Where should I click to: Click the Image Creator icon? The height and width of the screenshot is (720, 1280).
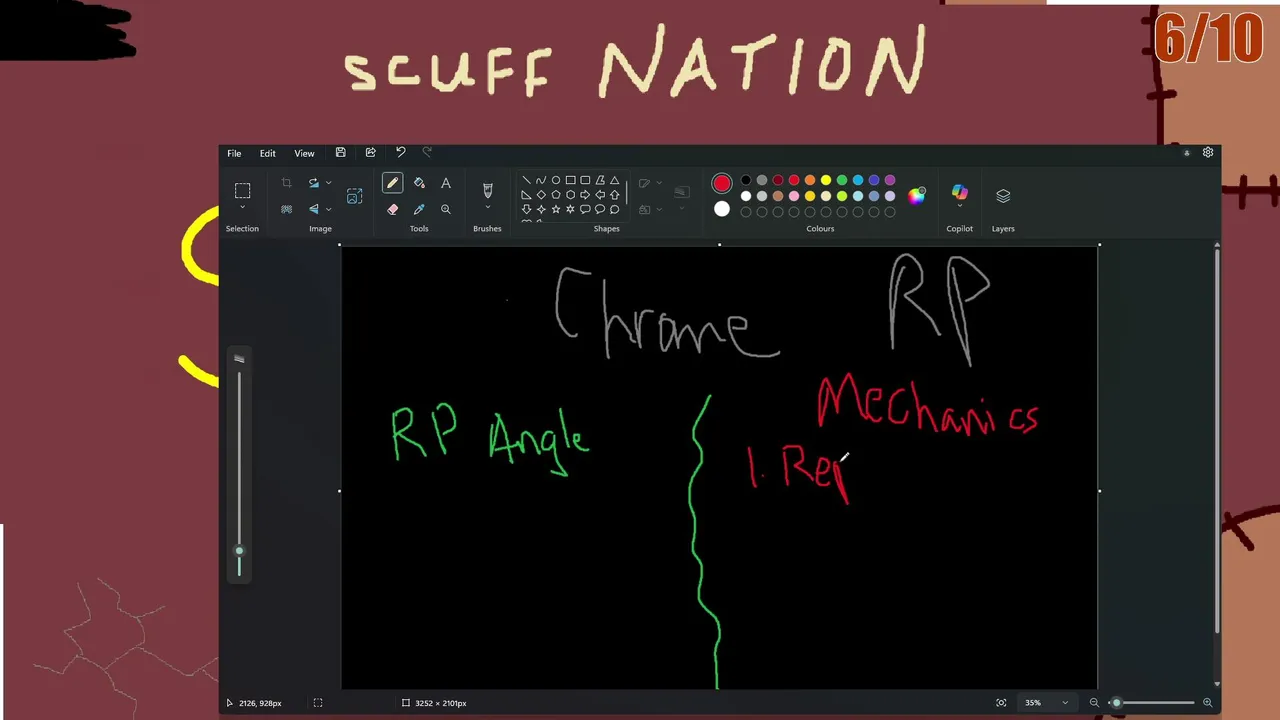[x=354, y=196]
